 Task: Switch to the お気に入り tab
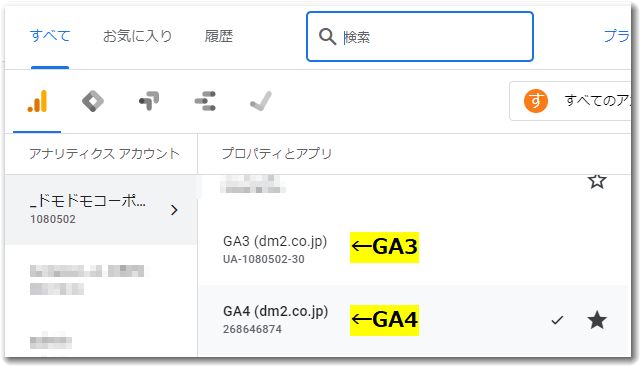pos(138,36)
